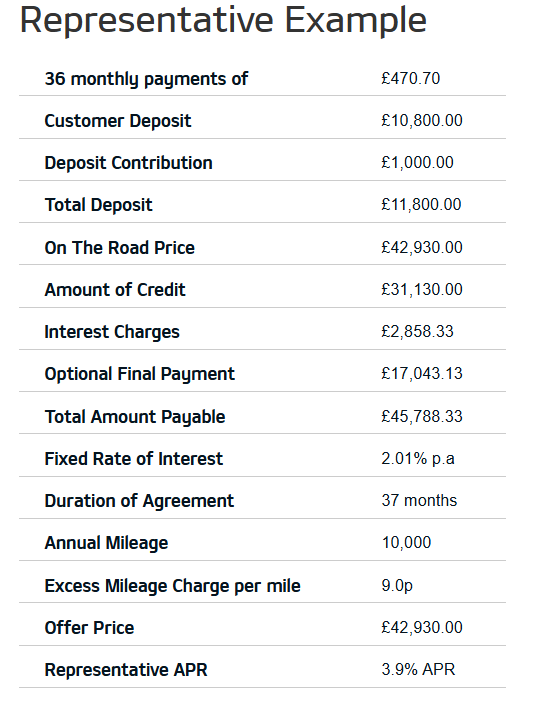Select the £45,788.33 total payable value
Screen dimensions: 533x703
coord(422,417)
